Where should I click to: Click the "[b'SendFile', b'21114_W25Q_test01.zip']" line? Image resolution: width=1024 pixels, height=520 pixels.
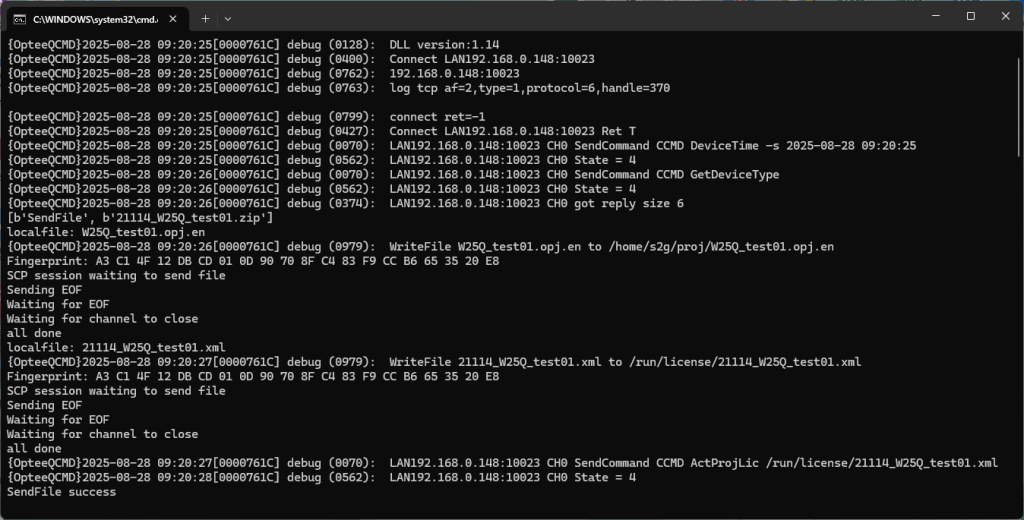point(140,218)
